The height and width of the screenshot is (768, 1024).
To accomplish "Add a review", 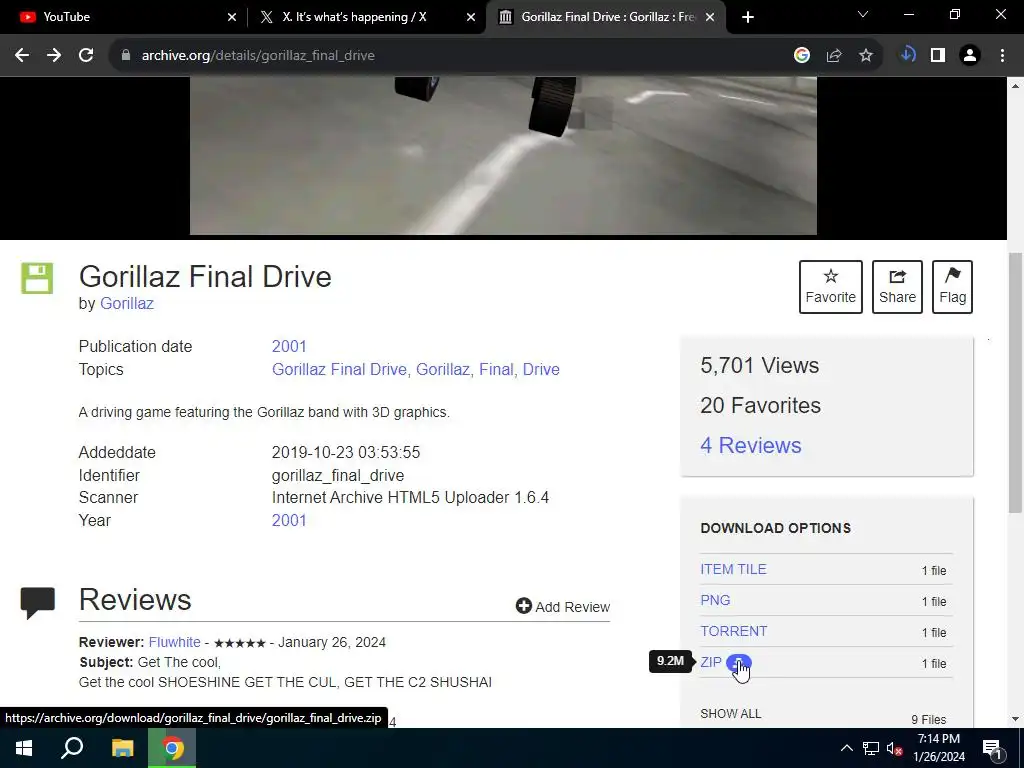I will (563, 607).
